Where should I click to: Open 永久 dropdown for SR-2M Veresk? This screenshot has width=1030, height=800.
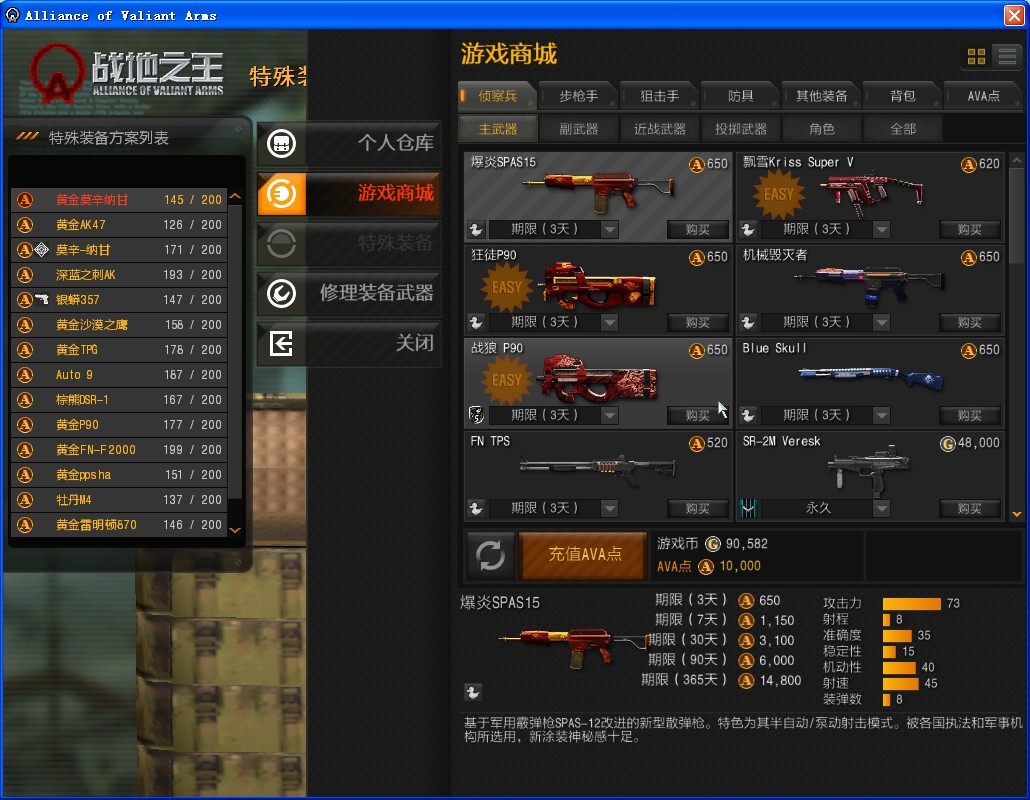point(882,508)
